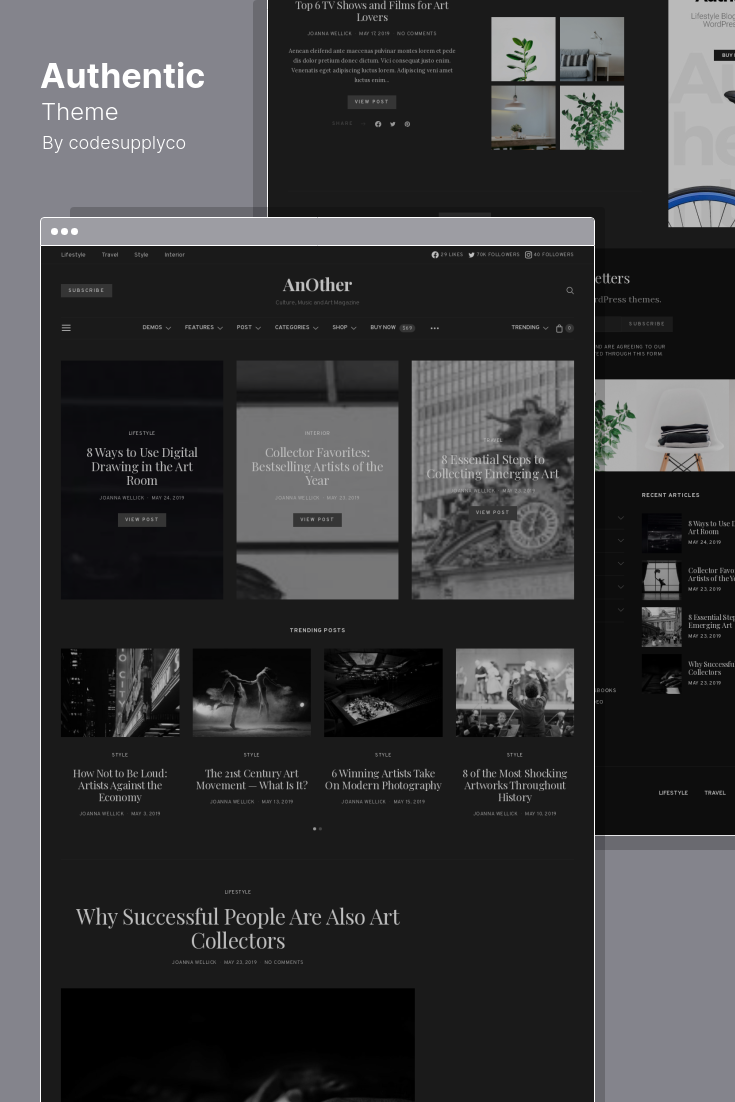Open '8 of the Most Shocking Artworks' article

pyautogui.click(x=514, y=785)
